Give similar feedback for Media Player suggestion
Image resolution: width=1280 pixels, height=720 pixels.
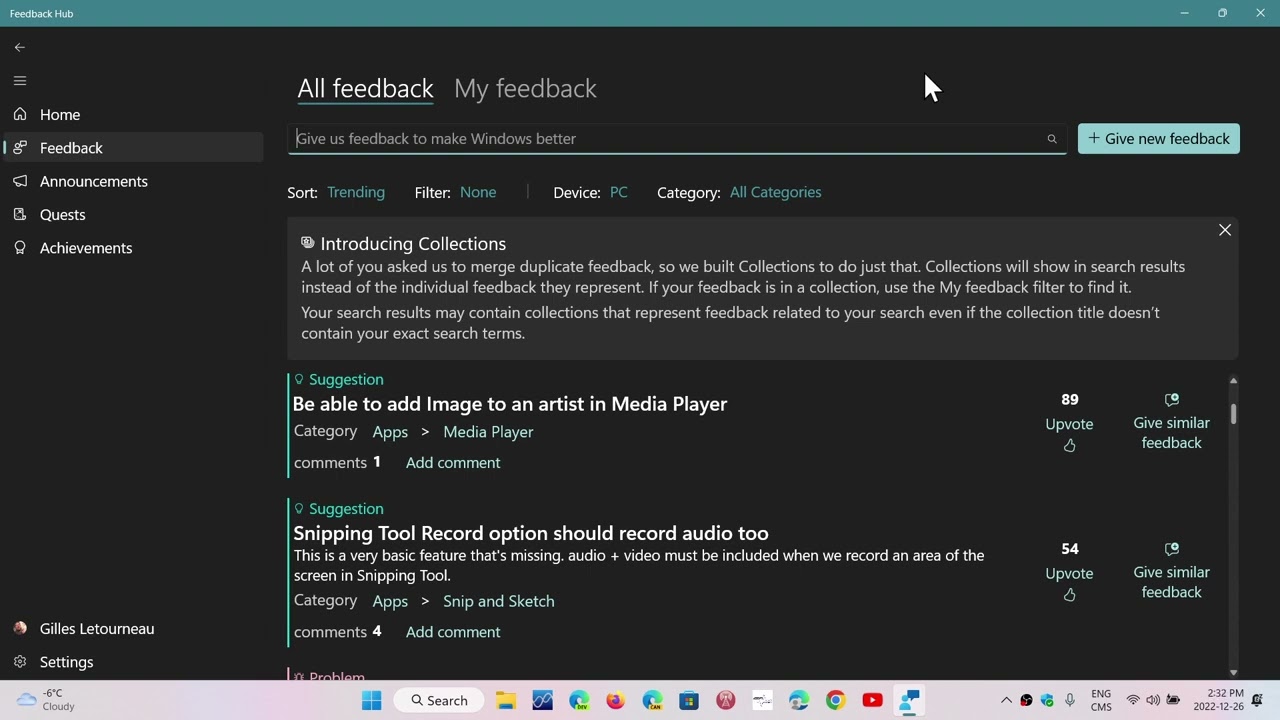pos(1172,422)
